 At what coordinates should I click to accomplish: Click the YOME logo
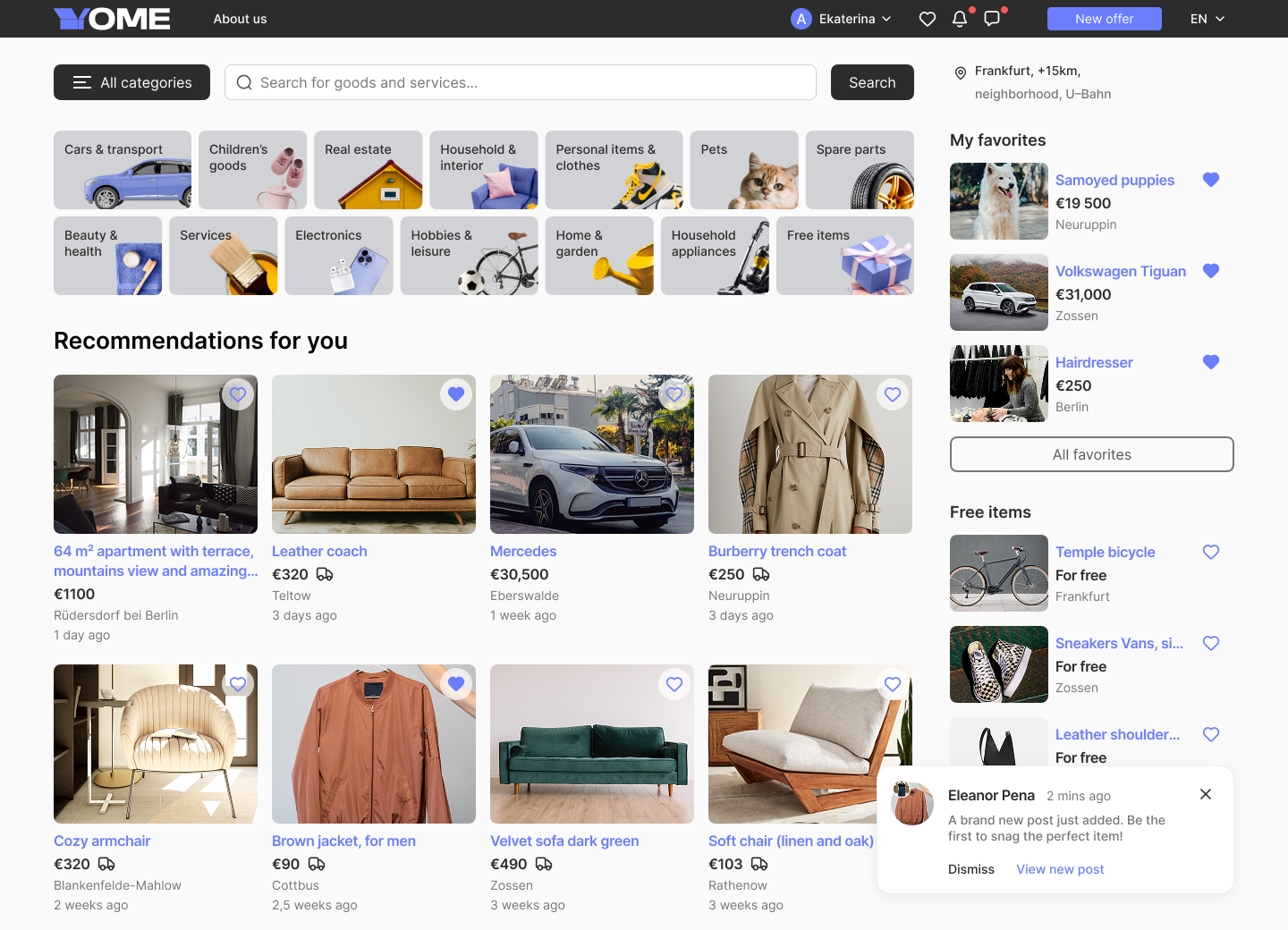coord(112,19)
